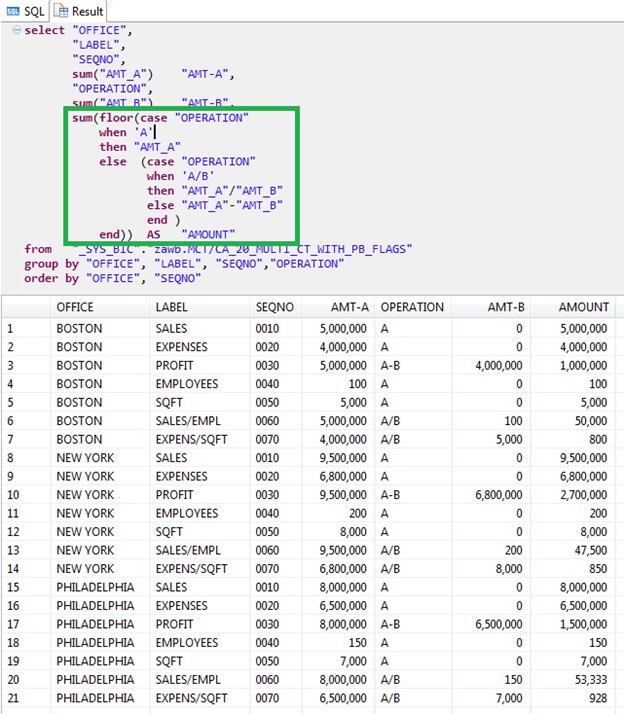Image resolution: width=624 pixels, height=714 pixels.
Task: Click the "AMT_A"-"AMT_B" expression line
Action: tap(215, 205)
